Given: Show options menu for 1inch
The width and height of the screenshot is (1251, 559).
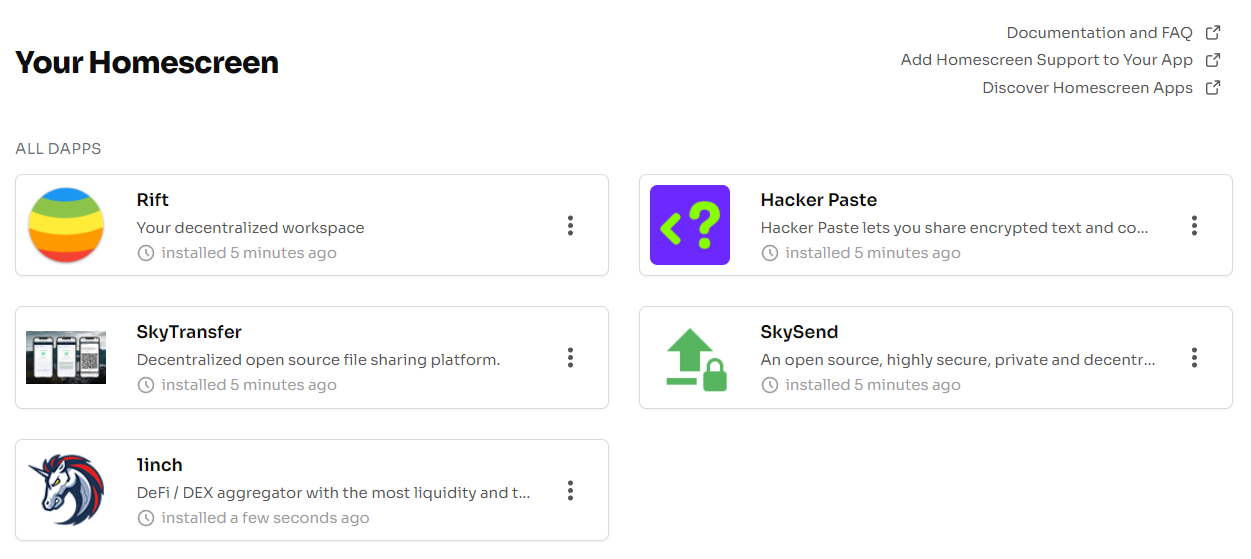Looking at the screenshot, I should tap(570, 490).
